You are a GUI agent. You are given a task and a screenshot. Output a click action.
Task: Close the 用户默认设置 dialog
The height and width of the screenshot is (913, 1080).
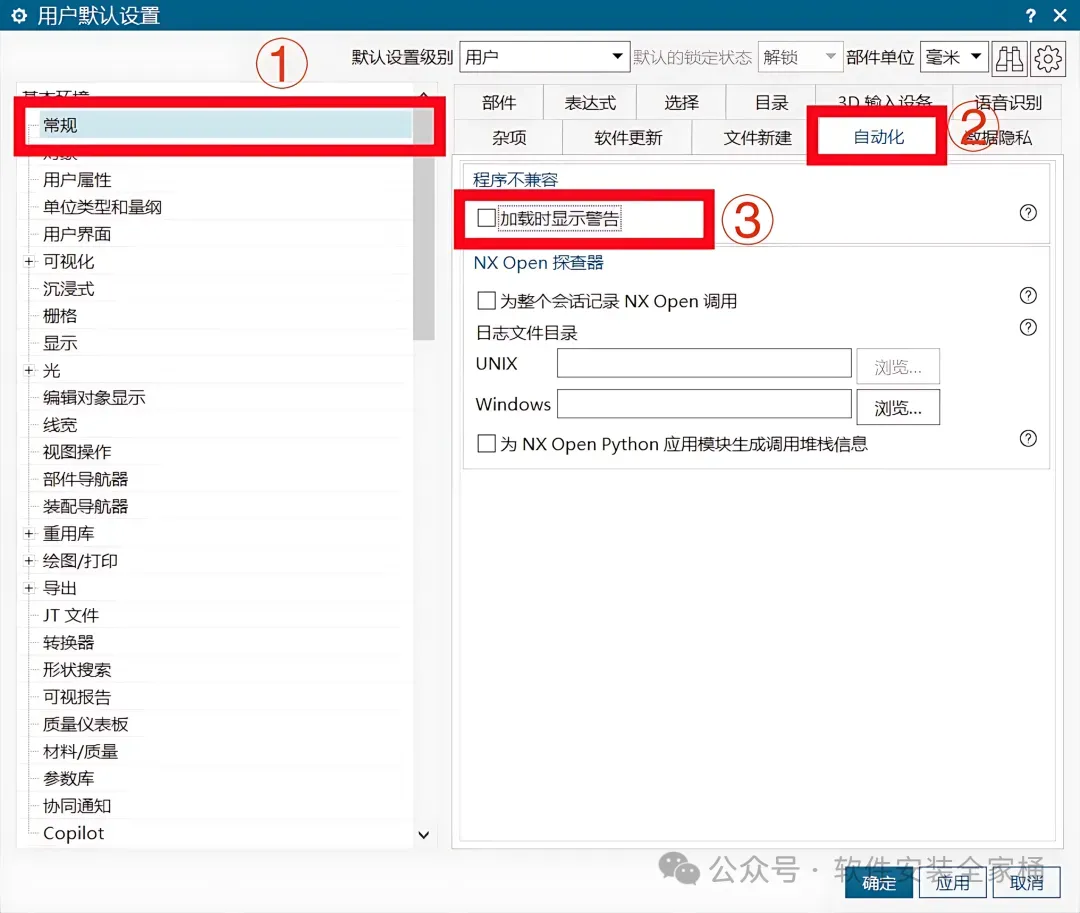(x=1060, y=15)
